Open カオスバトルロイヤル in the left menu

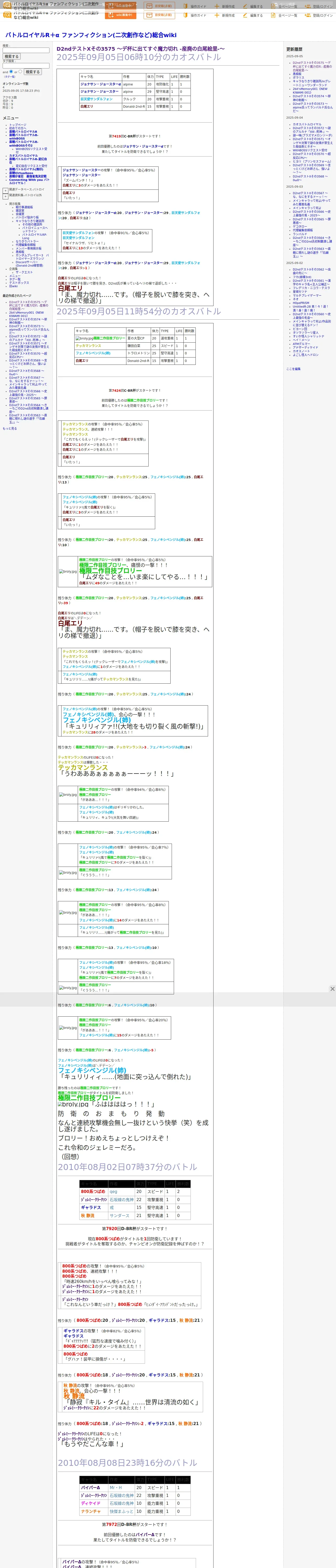(x=23, y=156)
